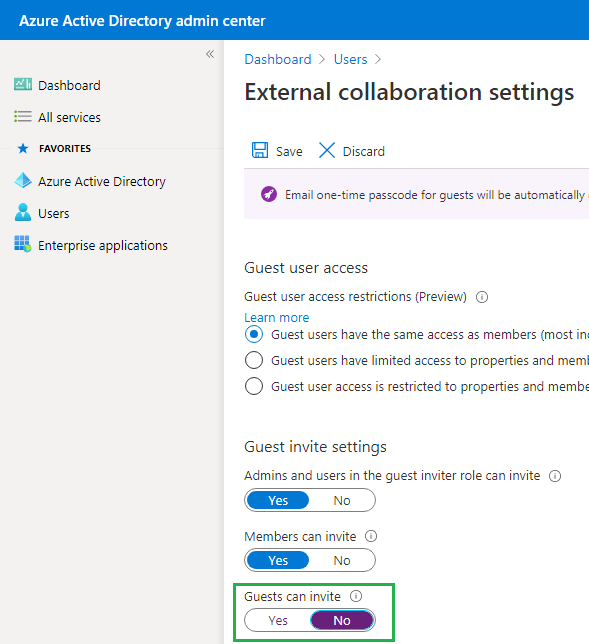The width and height of the screenshot is (589, 644).
Task: Set guest inviter role invite to No
Action: (342, 500)
